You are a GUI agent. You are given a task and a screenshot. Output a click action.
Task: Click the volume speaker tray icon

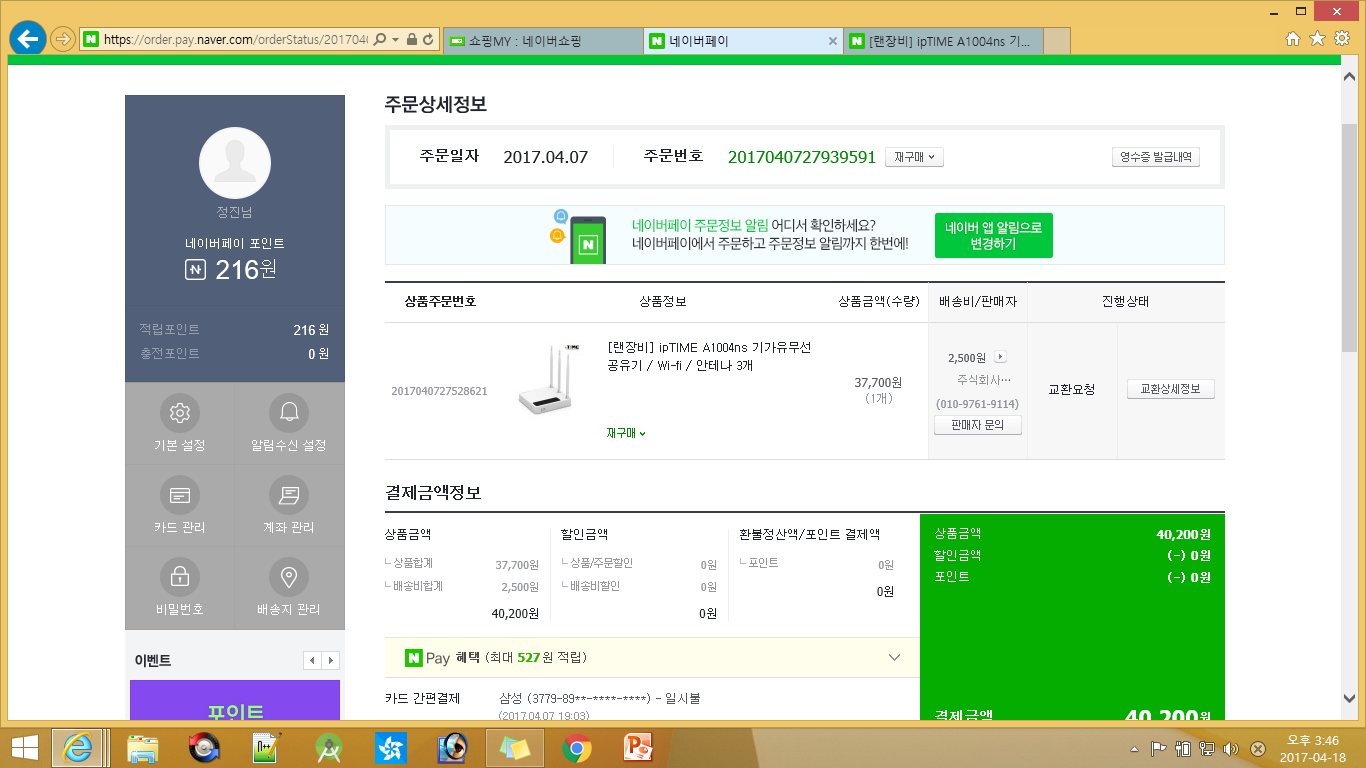pos(1232,748)
